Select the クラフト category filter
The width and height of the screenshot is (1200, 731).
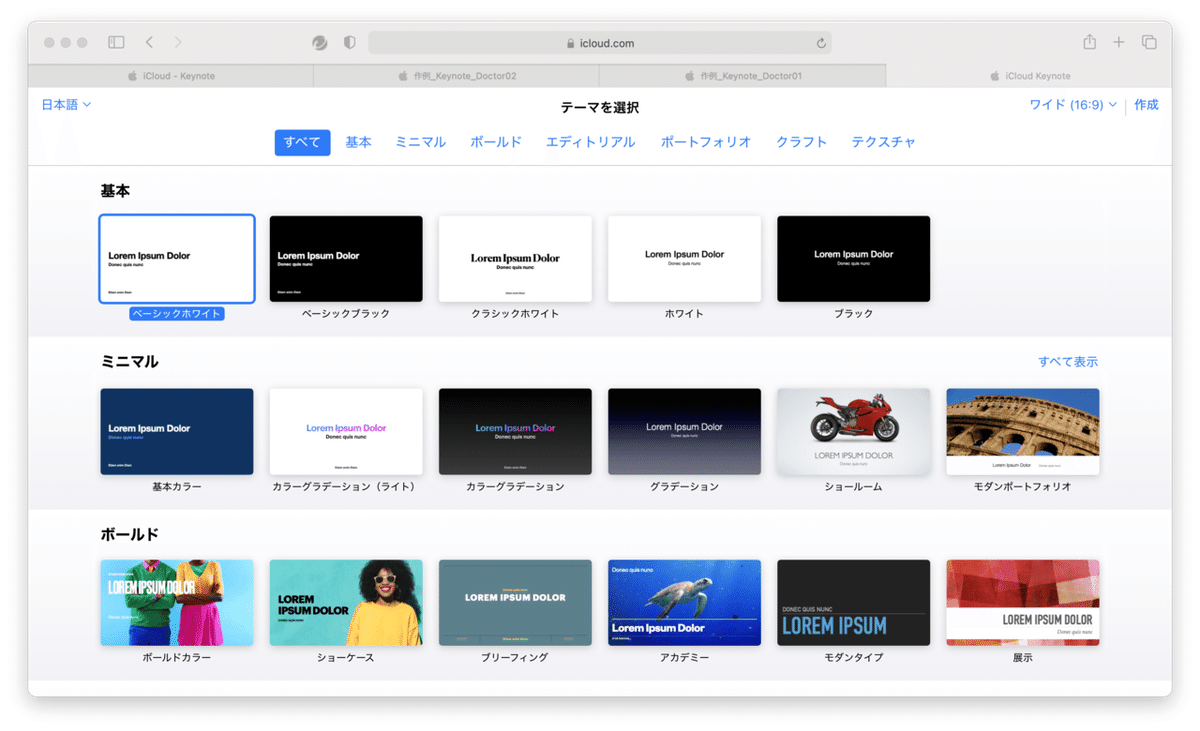point(801,142)
